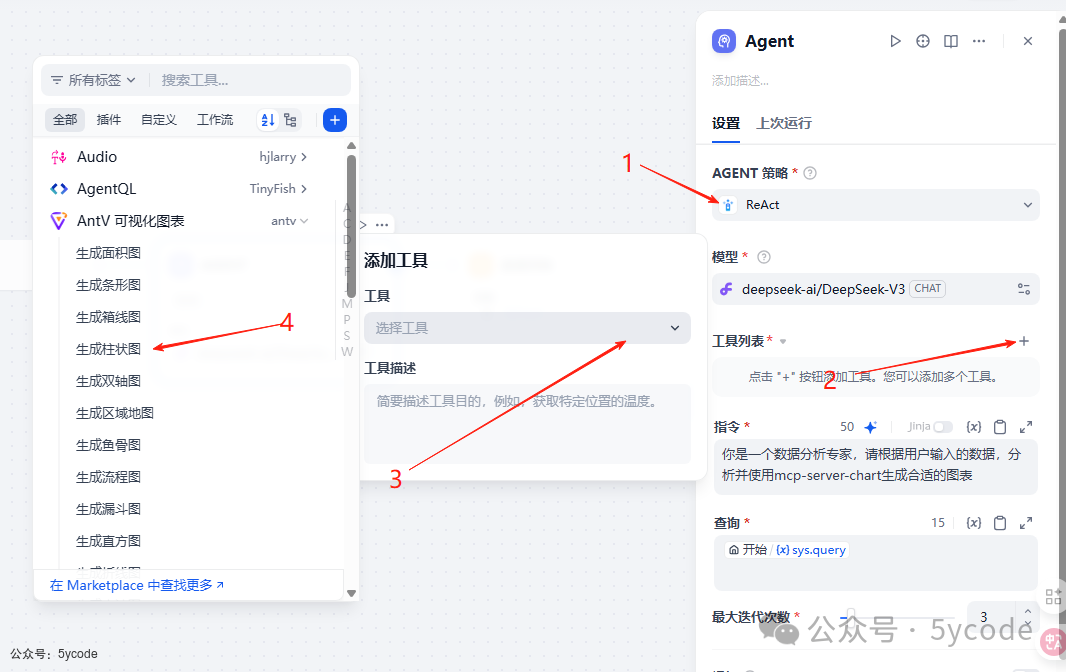Open the deepseek-ai/DeepSeek-V3 model selector
This screenshot has width=1066, height=672.
pos(876,289)
